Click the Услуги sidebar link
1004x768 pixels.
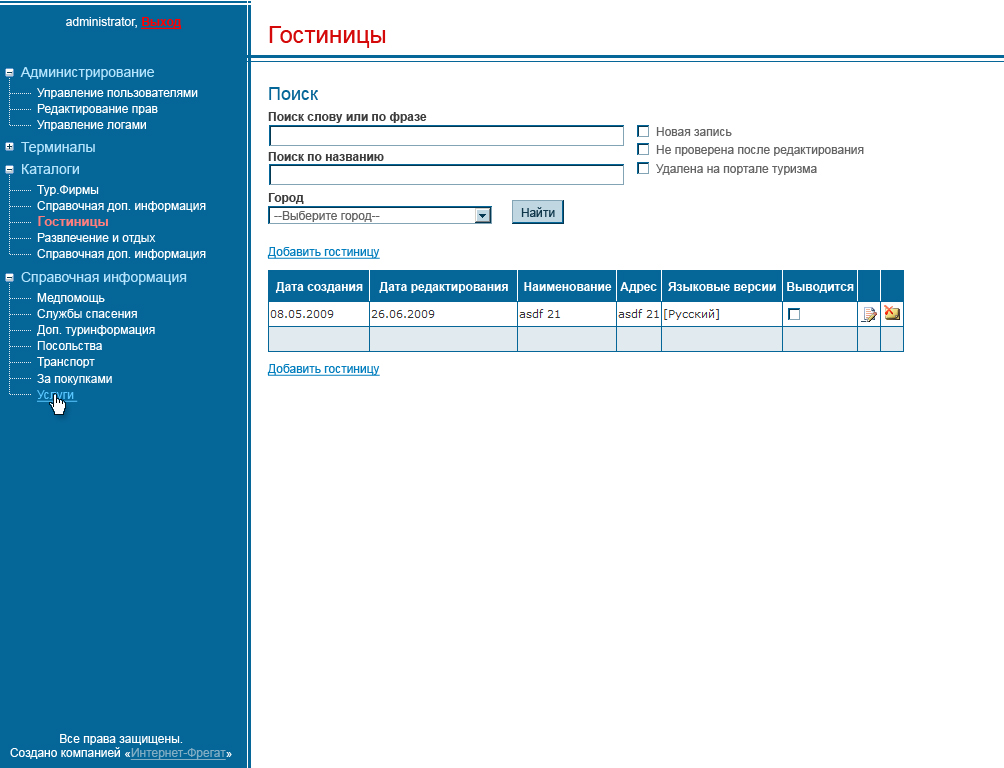(x=56, y=395)
